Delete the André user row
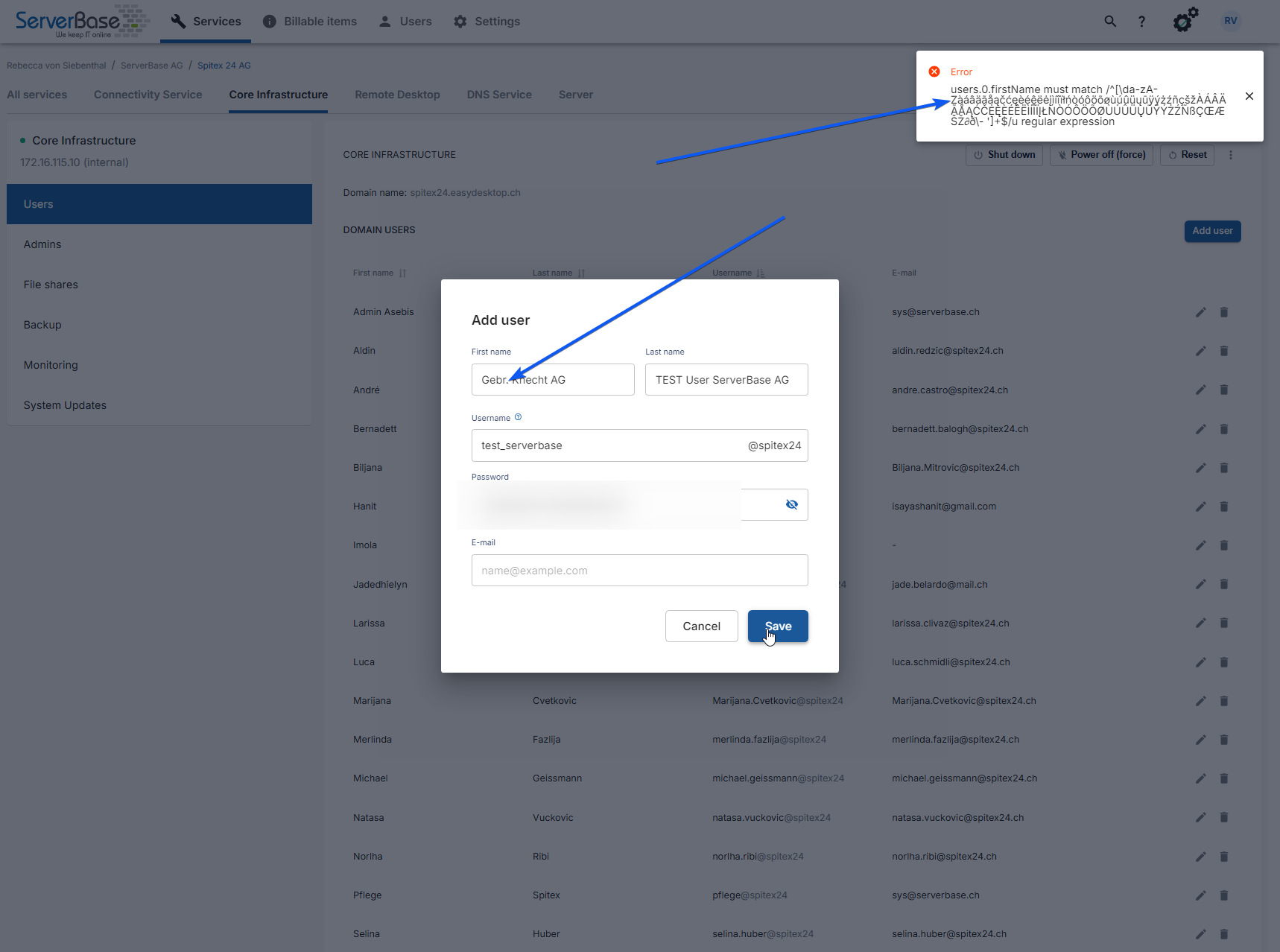The height and width of the screenshot is (952, 1280). pos(1223,390)
